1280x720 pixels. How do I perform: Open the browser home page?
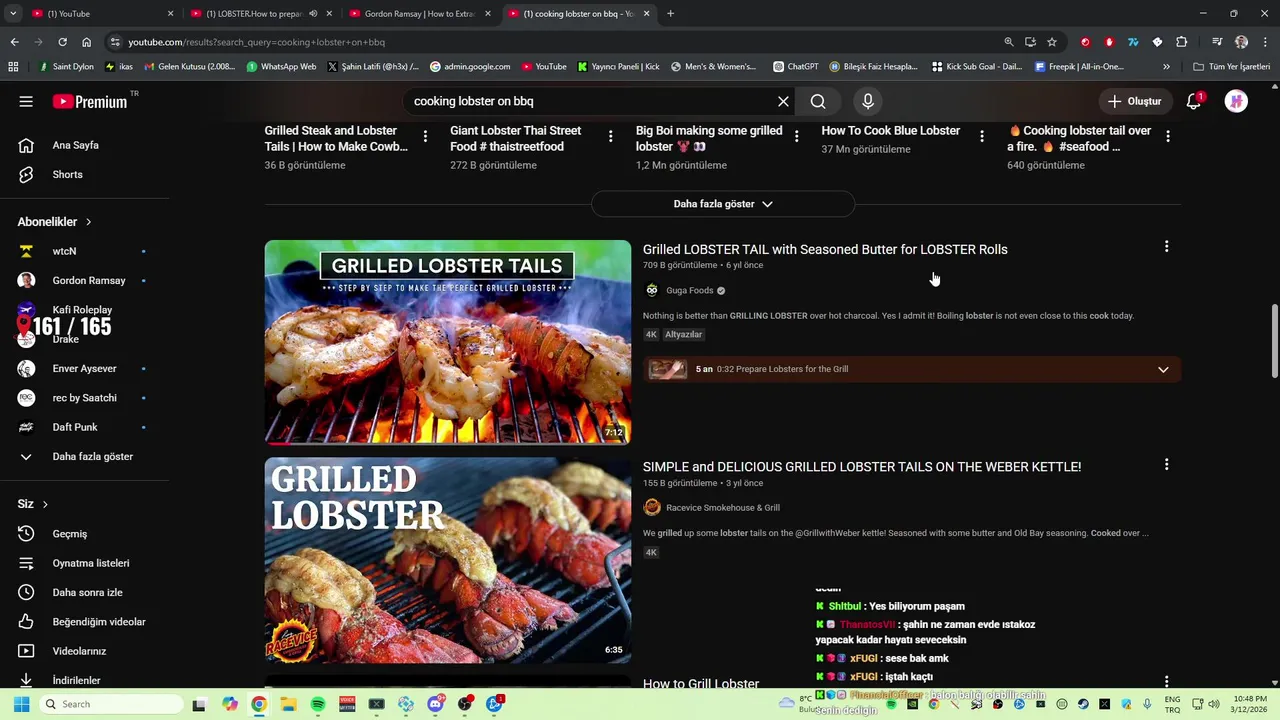[87, 42]
